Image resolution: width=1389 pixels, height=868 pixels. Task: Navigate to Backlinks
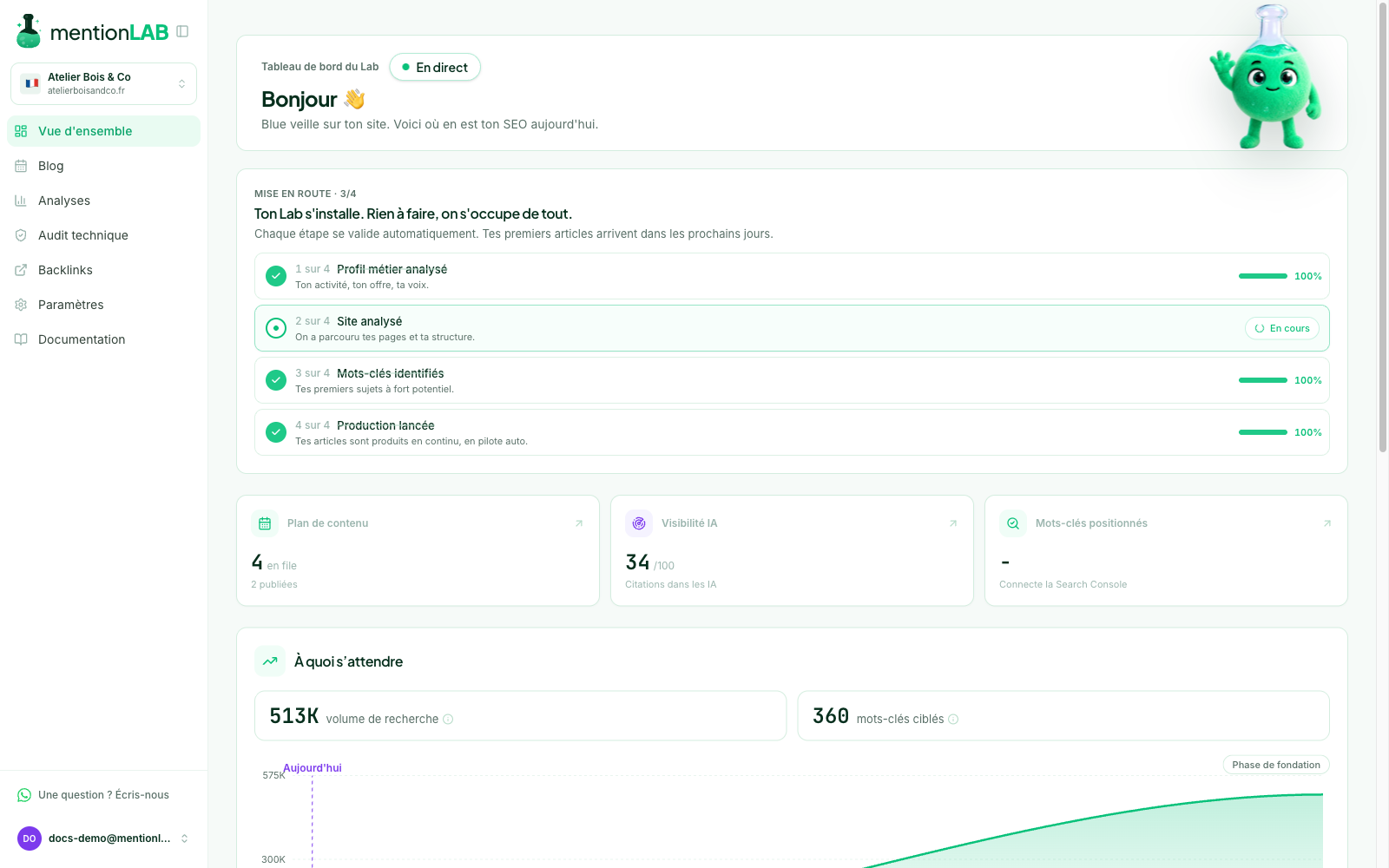(103, 270)
